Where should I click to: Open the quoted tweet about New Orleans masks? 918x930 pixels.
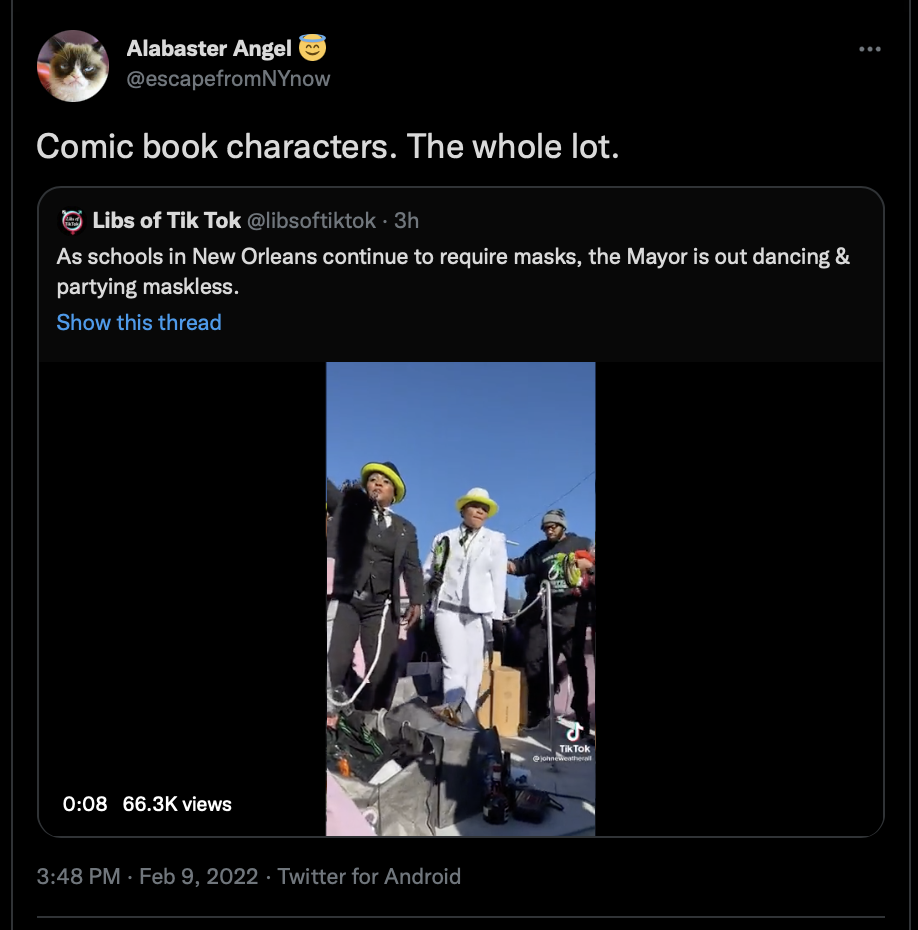click(x=453, y=270)
